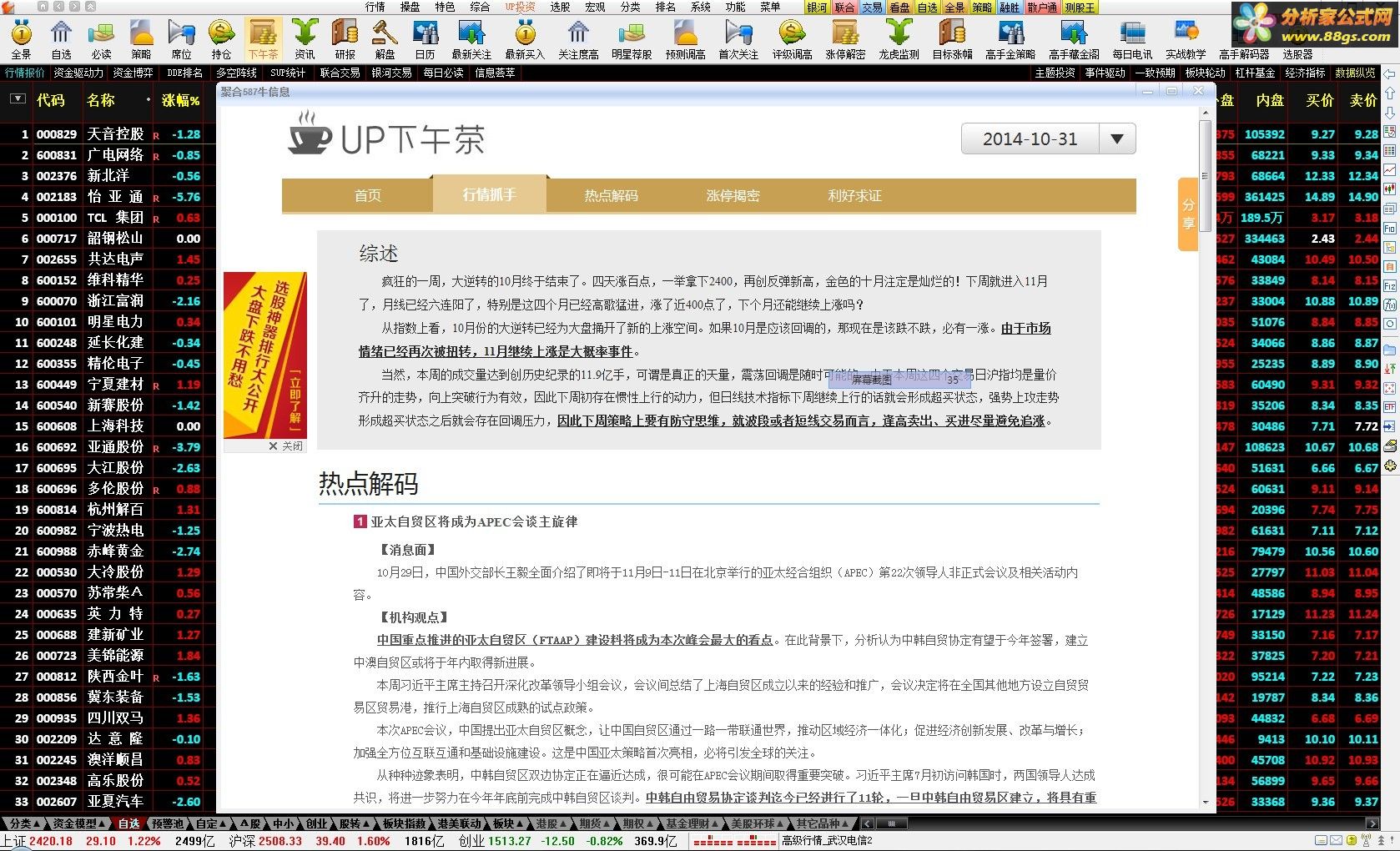The width and height of the screenshot is (1400, 851).
Task: Click the home icon in title bar
Action: click(x=43, y=7)
